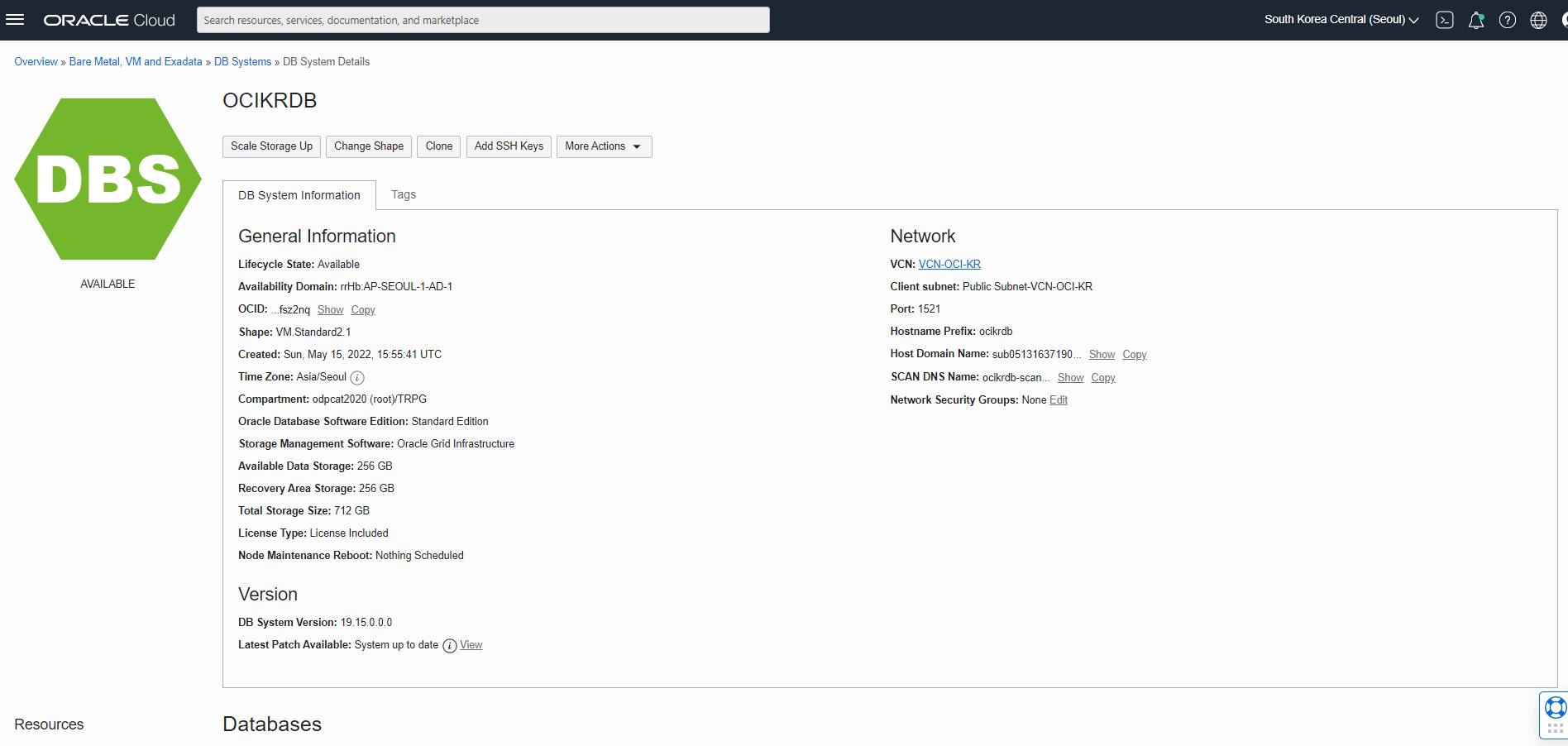Click the Hostname Prefix ocikrdb value
The width and height of the screenshot is (1568, 746).
pyautogui.click(x=996, y=332)
